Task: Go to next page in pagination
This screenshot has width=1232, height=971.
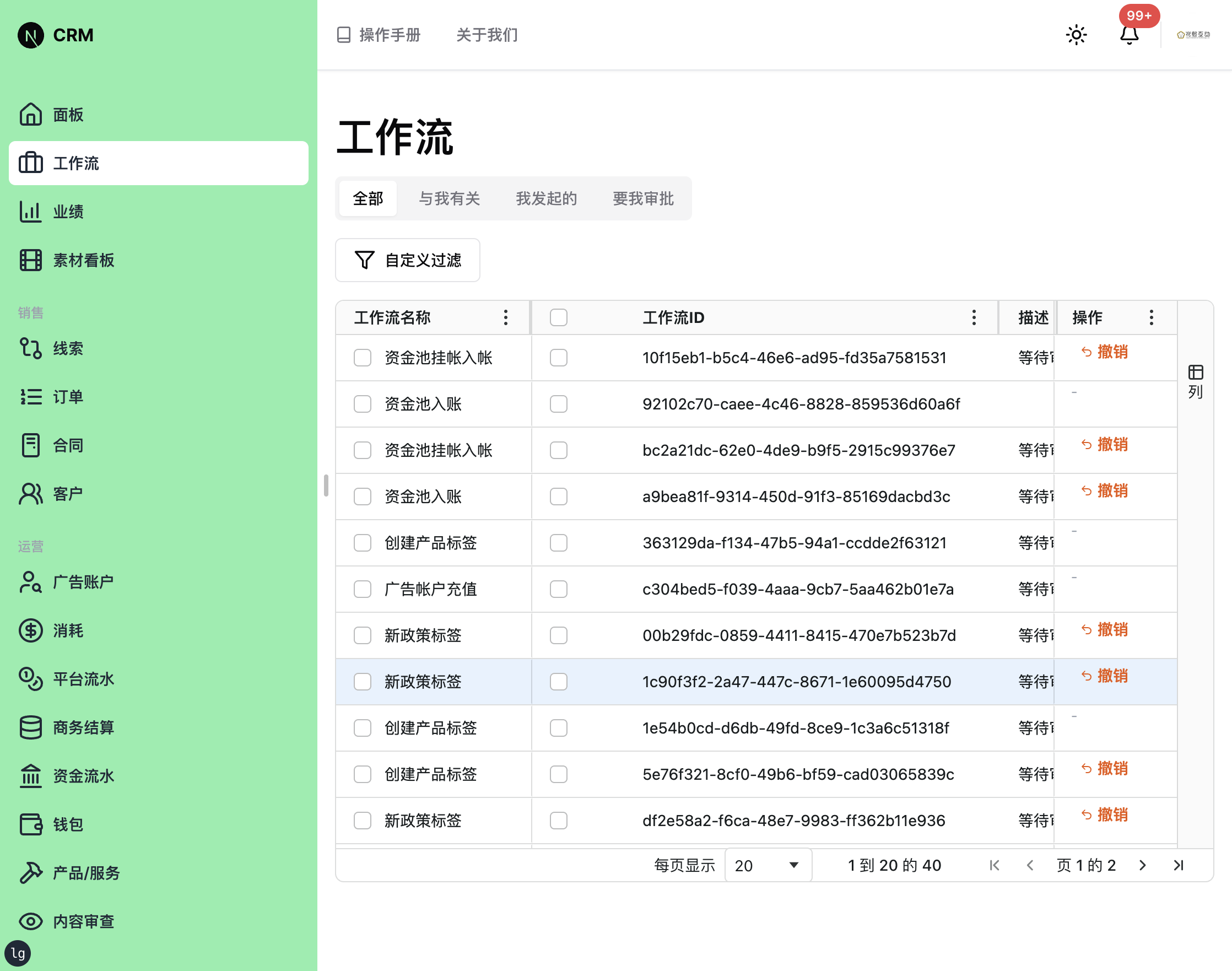Action: pyautogui.click(x=1142, y=865)
